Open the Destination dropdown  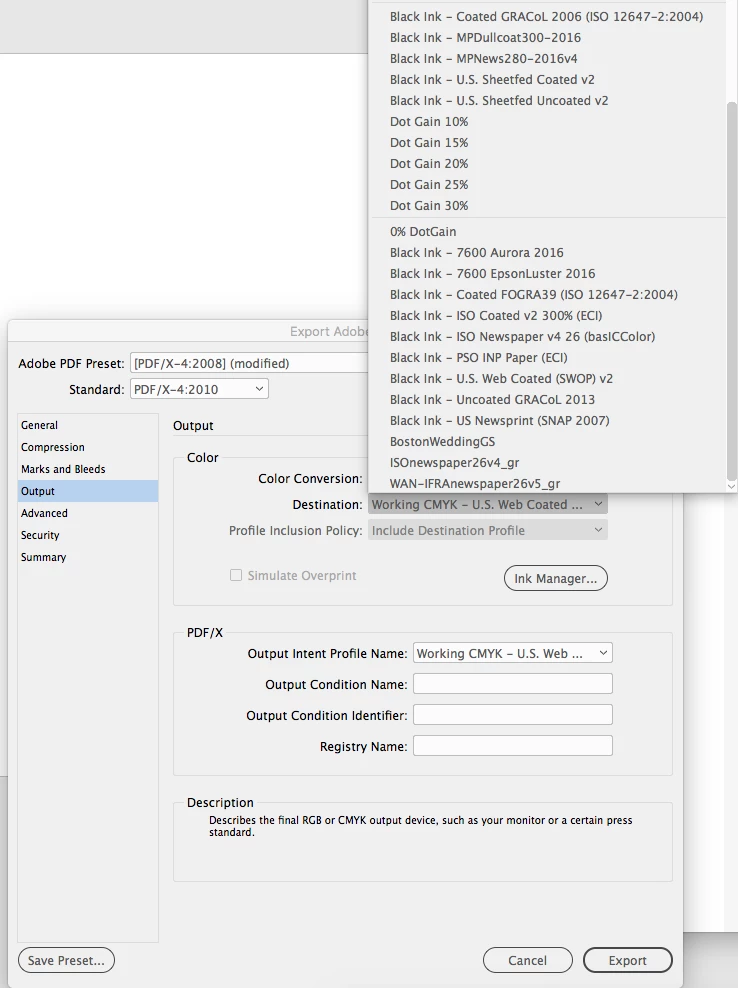coord(488,505)
